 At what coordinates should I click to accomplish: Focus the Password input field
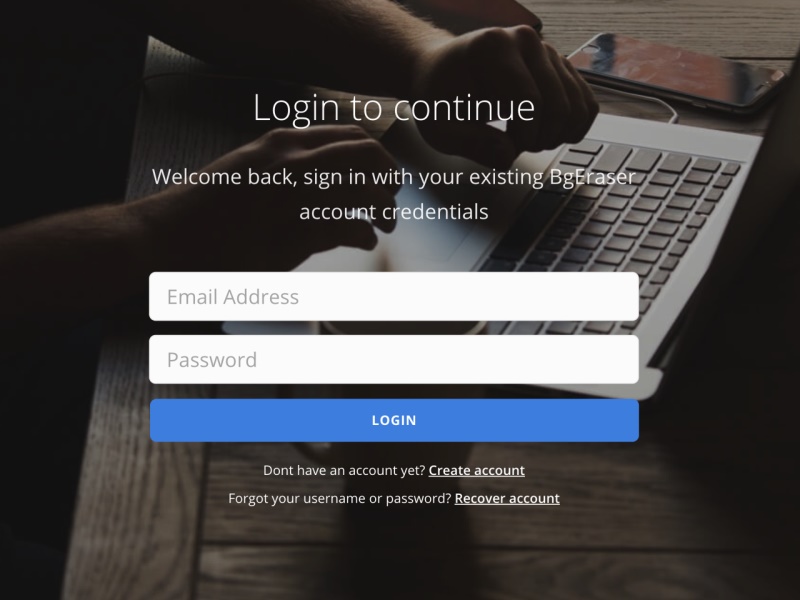point(393,359)
